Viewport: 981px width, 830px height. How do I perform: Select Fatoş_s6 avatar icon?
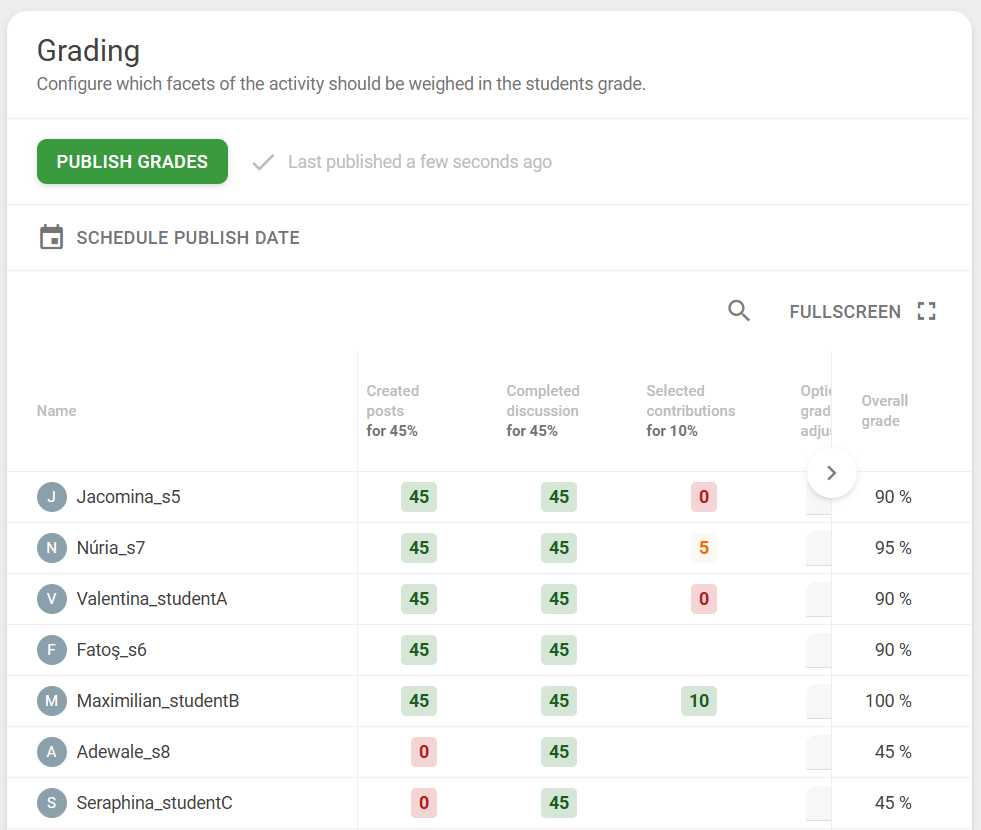point(52,650)
